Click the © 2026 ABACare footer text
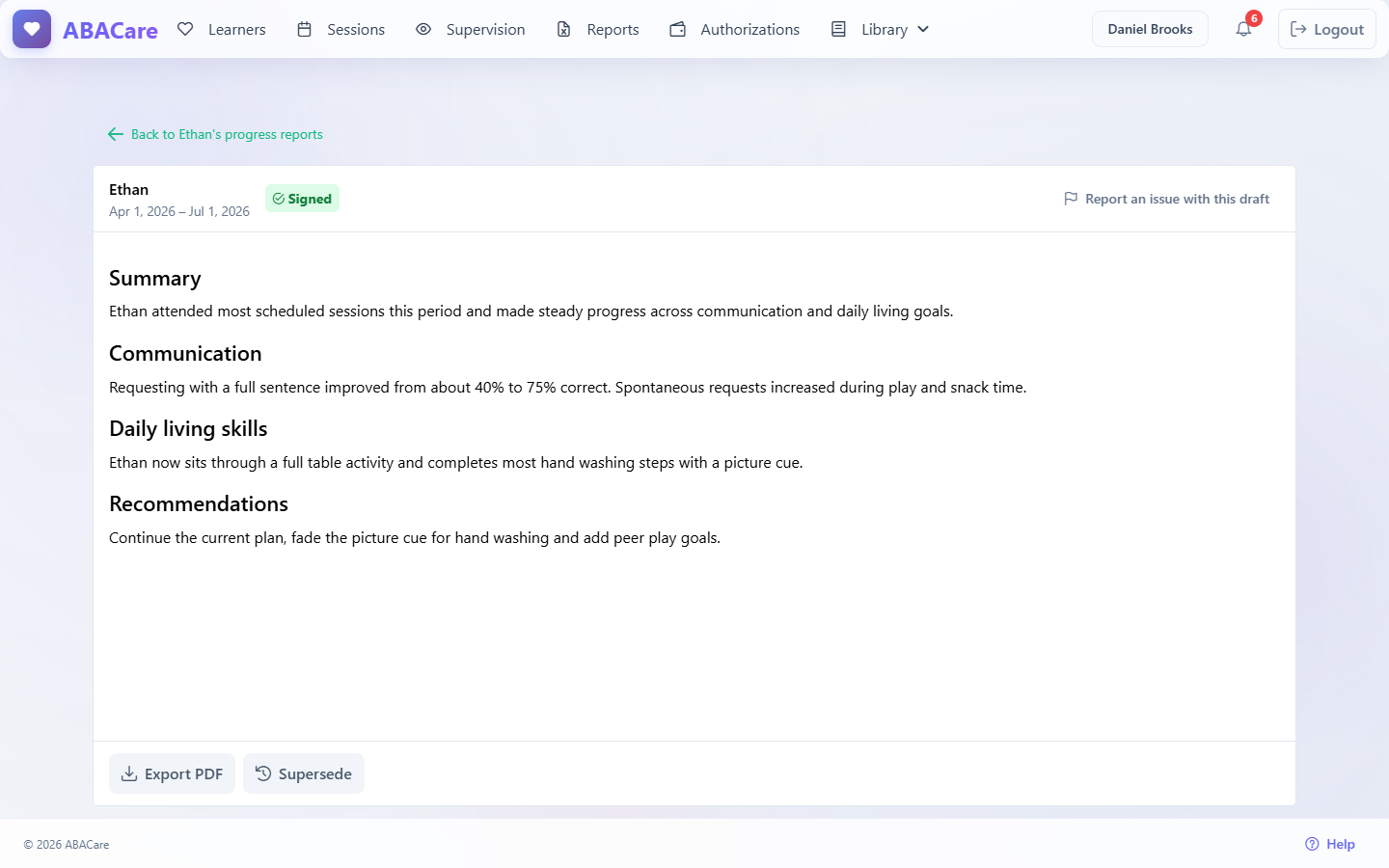The height and width of the screenshot is (868, 1389). coord(67,844)
